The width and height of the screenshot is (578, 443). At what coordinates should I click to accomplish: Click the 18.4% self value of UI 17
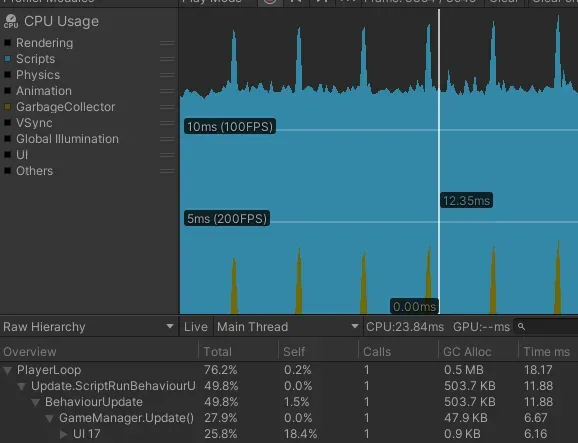coord(300,434)
